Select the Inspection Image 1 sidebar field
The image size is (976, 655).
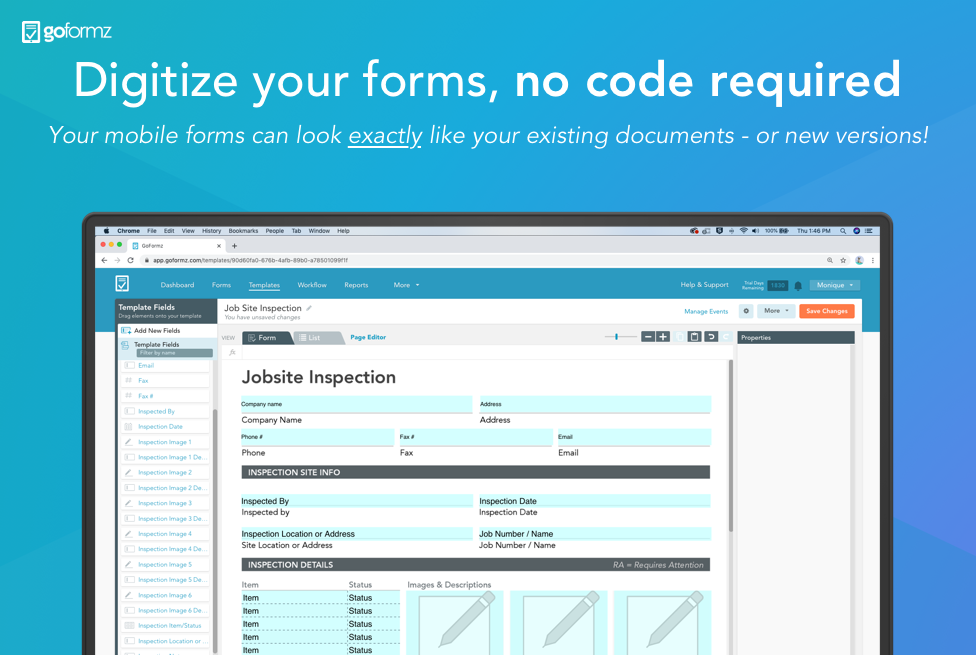(166, 442)
